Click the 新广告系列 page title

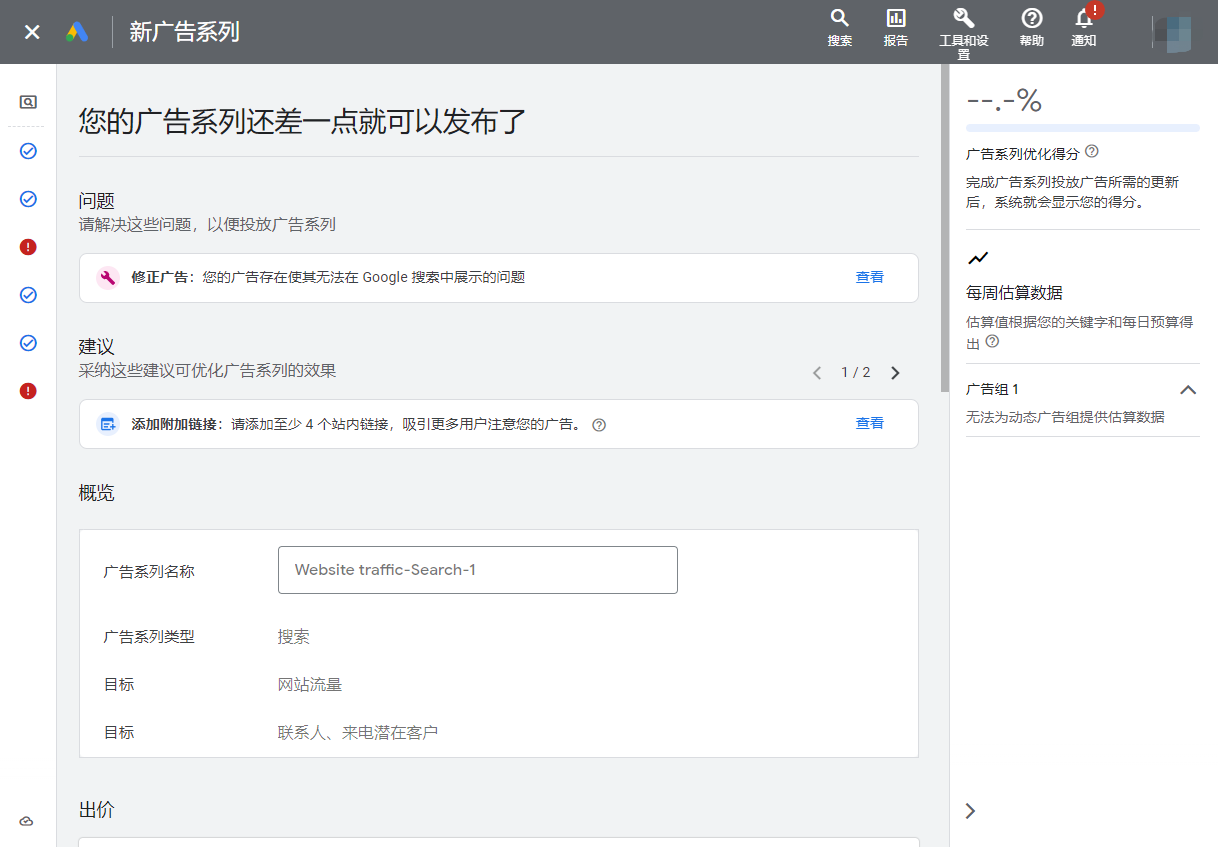click(x=184, y=32)
